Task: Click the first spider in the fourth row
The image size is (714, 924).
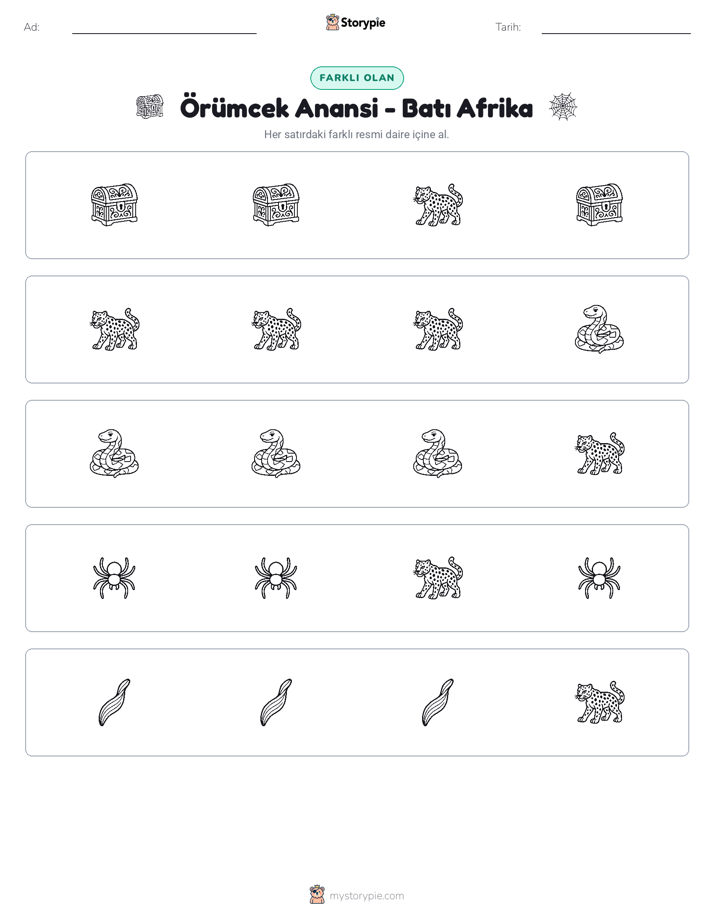Action: [114, 578]
